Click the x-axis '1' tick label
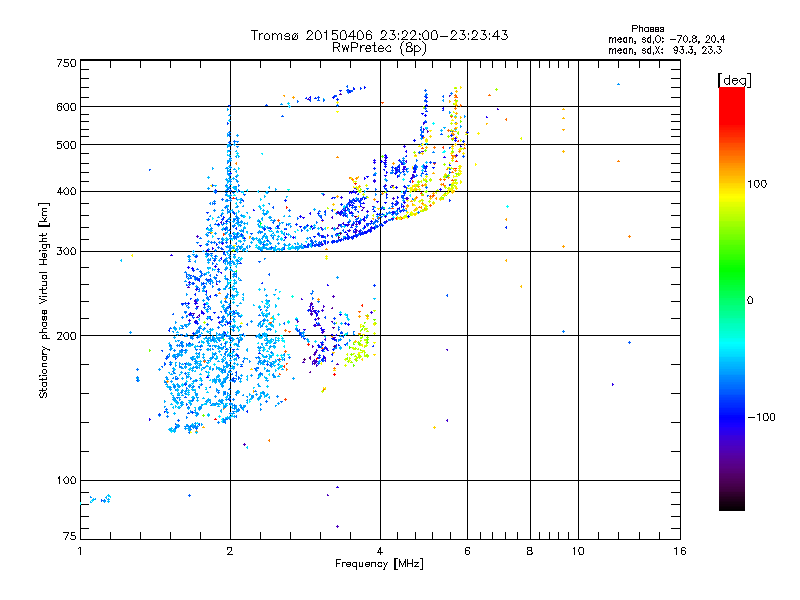Viewport: 800px width, 600px height. pos(80,551)
